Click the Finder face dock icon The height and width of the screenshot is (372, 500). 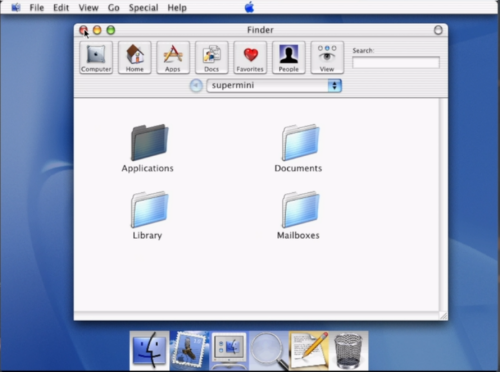pos(149,350)
